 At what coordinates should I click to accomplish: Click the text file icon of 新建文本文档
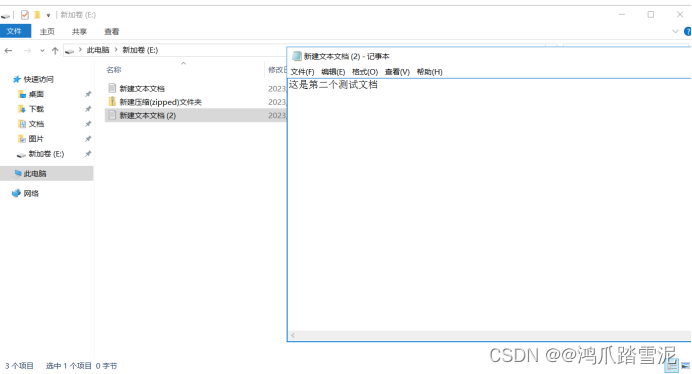pyautogui.click(x=112, y=88)
